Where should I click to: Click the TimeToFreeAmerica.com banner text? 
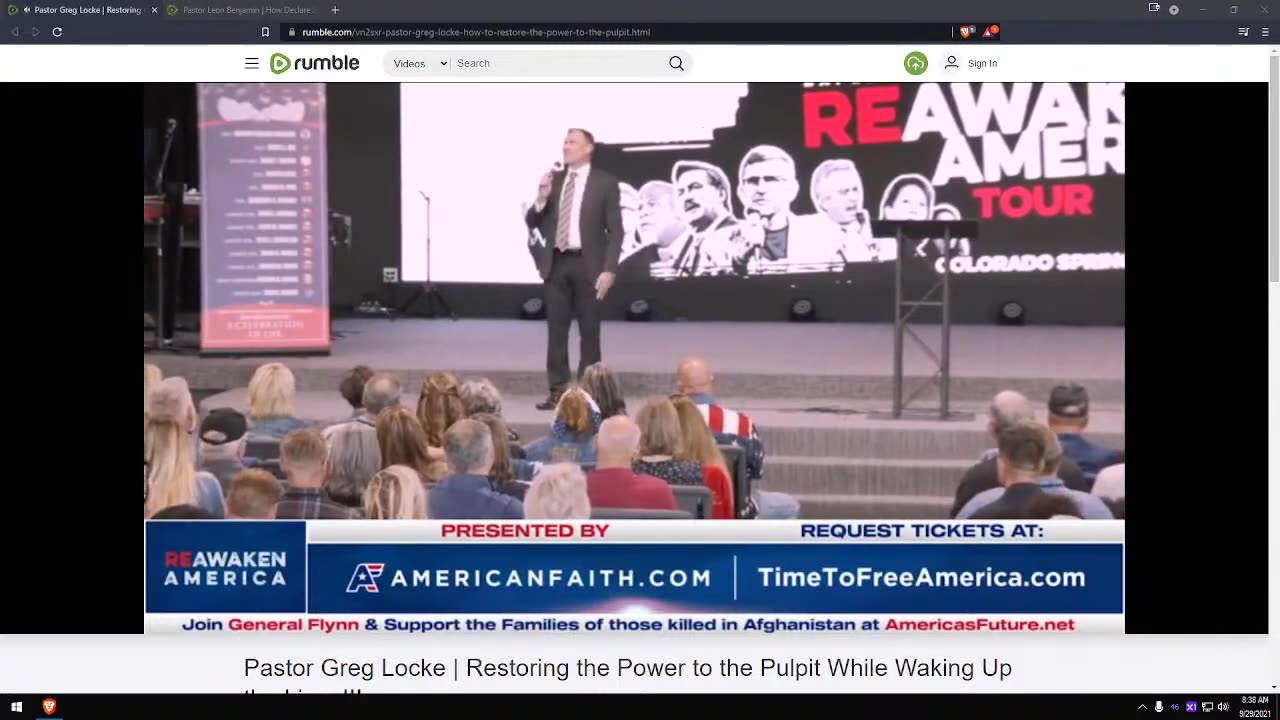[x=921, y=577]
